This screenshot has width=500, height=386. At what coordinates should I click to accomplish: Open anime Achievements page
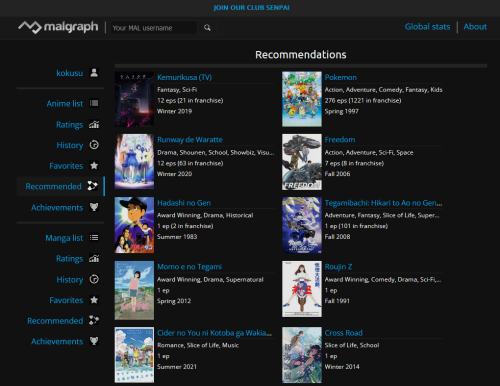(57, 208)
